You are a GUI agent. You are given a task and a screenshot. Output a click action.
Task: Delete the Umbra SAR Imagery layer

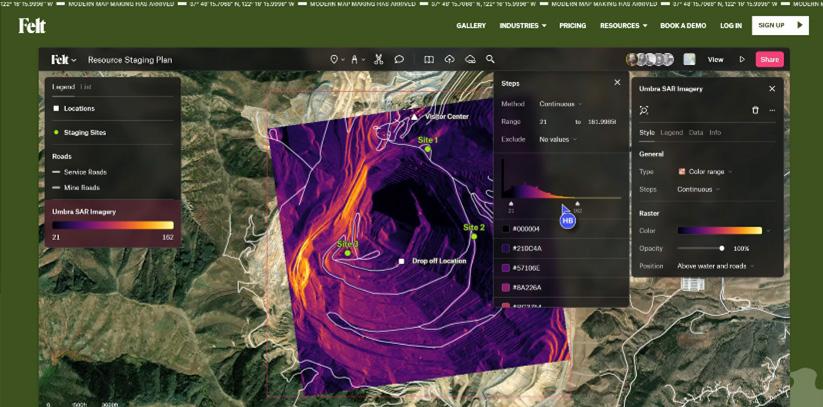755,110
